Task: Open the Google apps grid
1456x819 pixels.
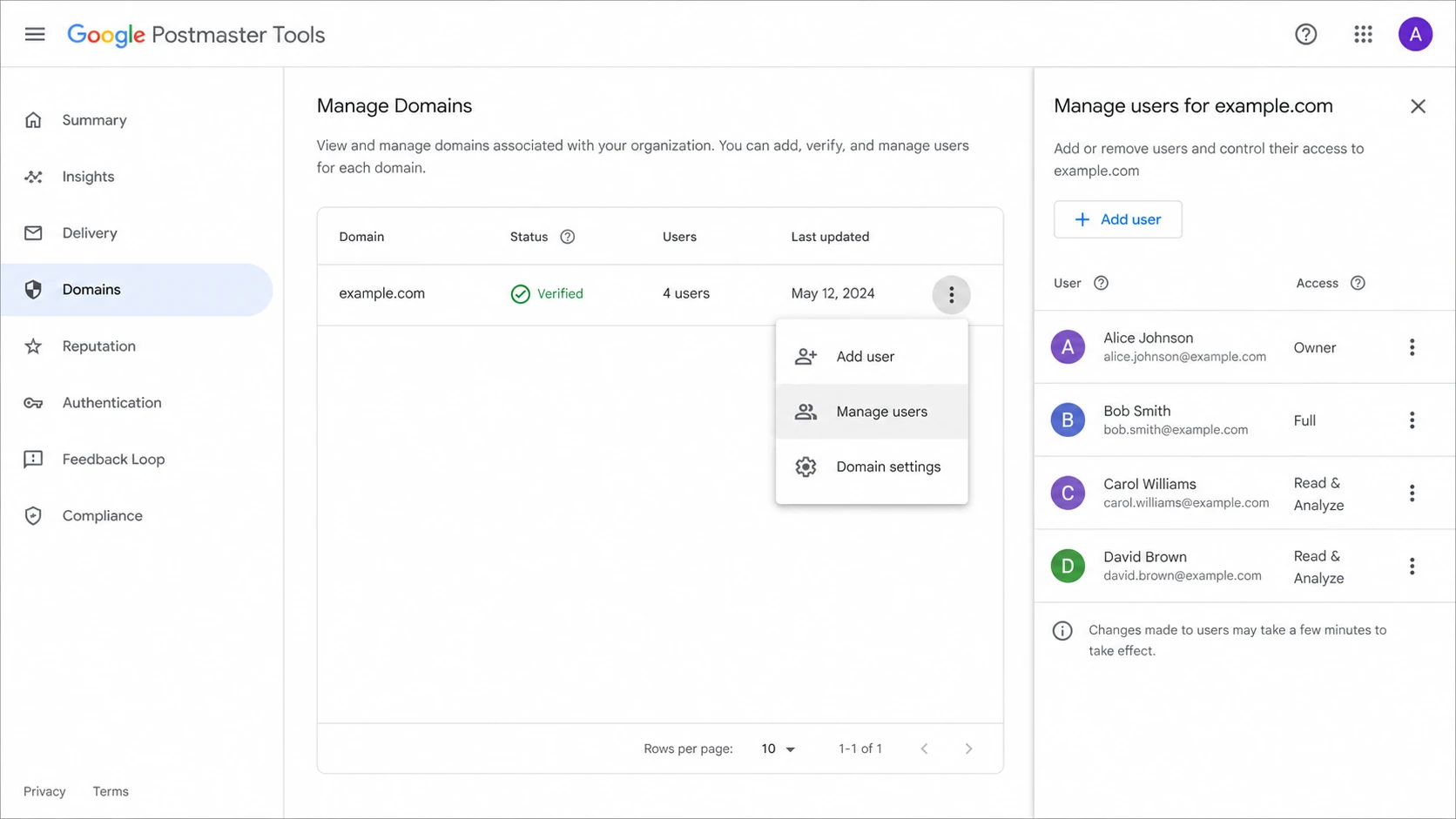Action: [1363, 35]
